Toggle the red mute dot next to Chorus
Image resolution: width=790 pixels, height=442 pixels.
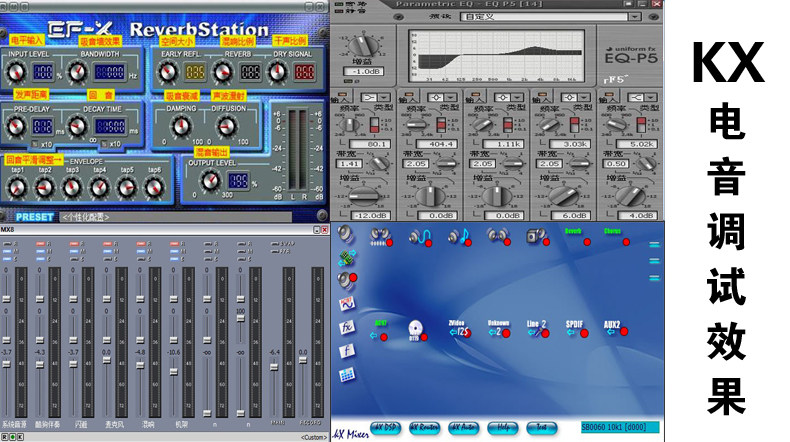[x=626, y=242]
